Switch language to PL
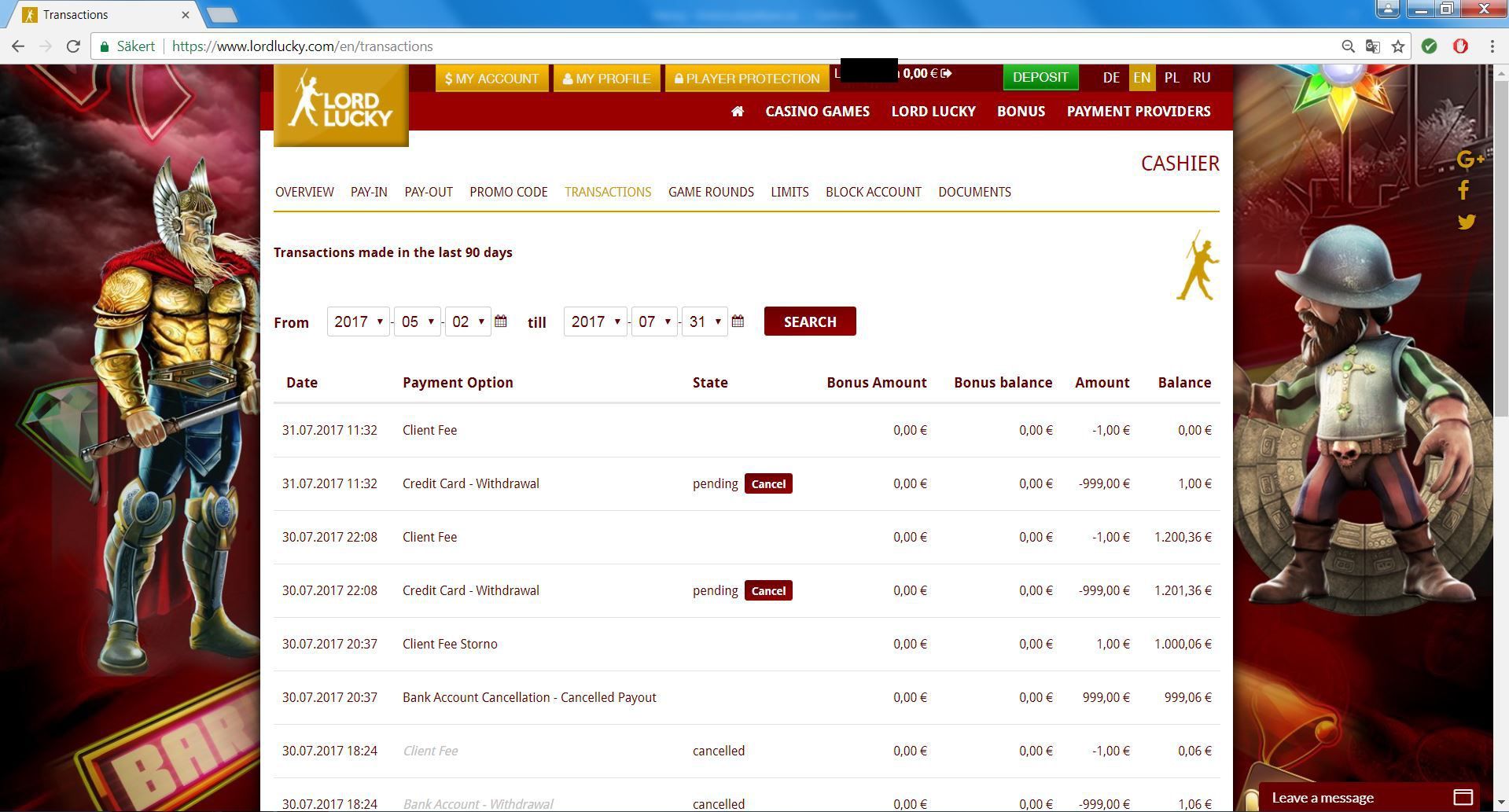Viewport: 1509px width, 812px height. click(x=1172, y=78)
